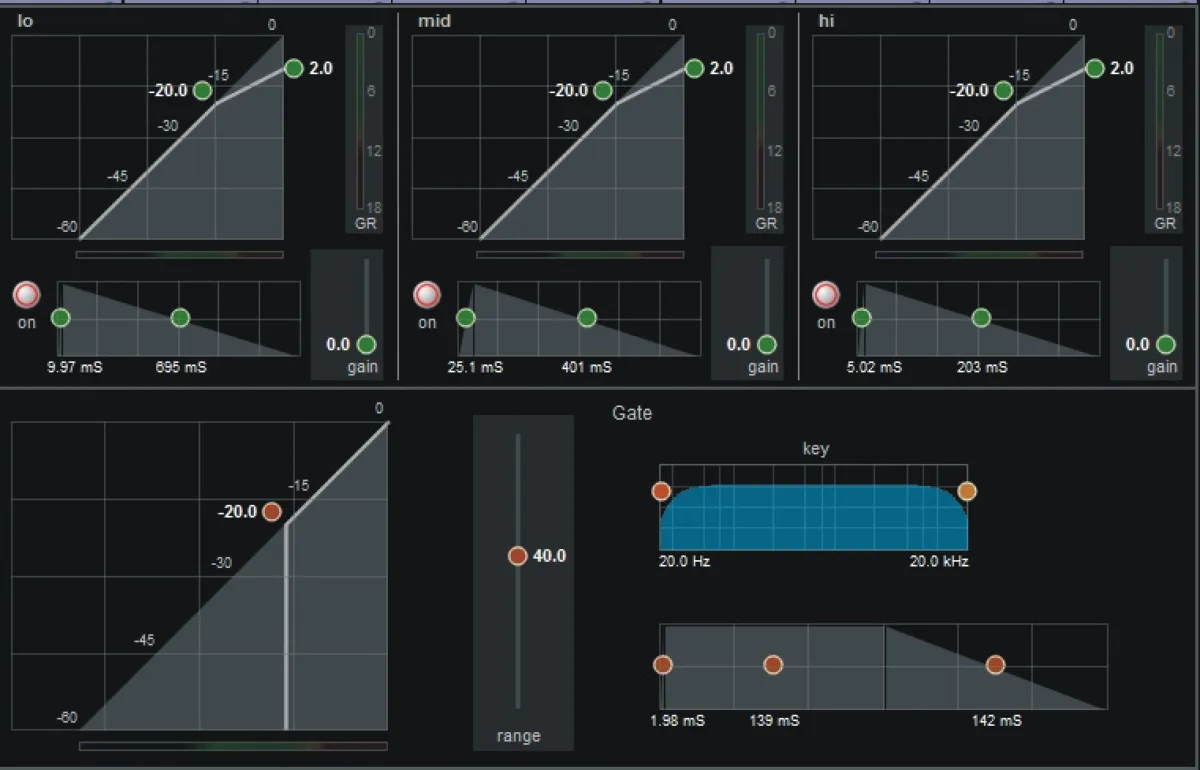Click key filter low handle at 20.0 Hz
The height and width of the screenshot is (770, 1200).
click(x=660, y=491)
